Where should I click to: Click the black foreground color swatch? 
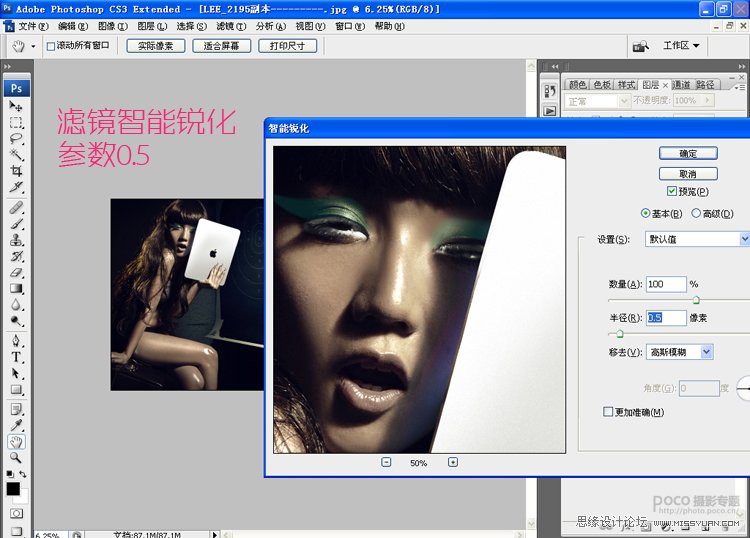tap(13, 488)
